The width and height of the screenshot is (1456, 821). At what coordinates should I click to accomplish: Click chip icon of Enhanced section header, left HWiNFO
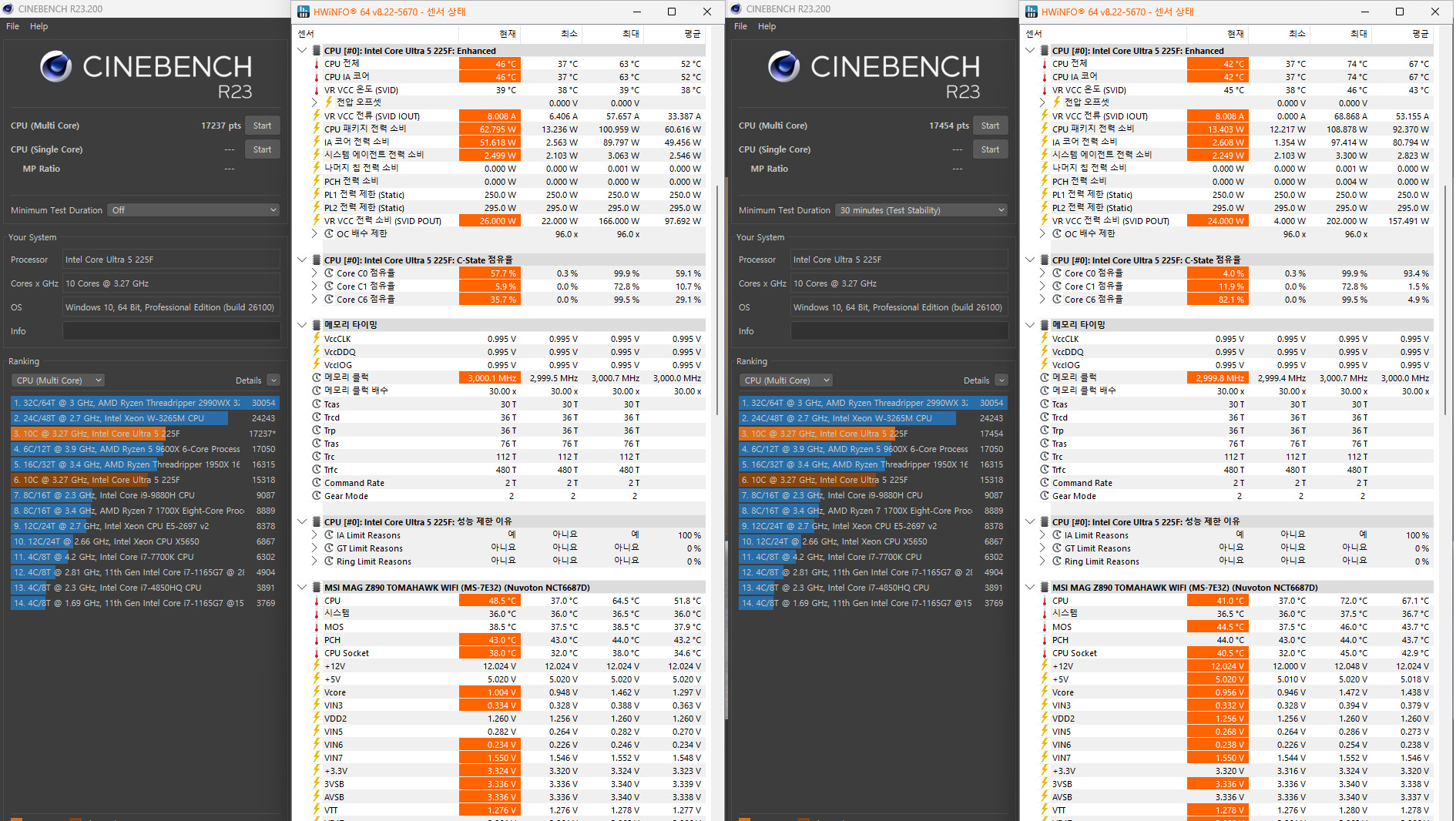click(x=317, y=51)
